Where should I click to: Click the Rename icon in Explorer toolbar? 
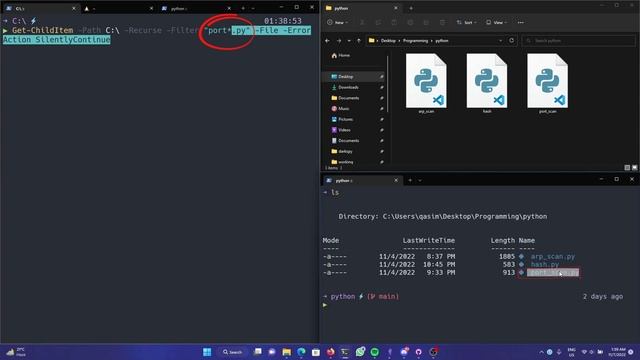(x=410, y=22)
